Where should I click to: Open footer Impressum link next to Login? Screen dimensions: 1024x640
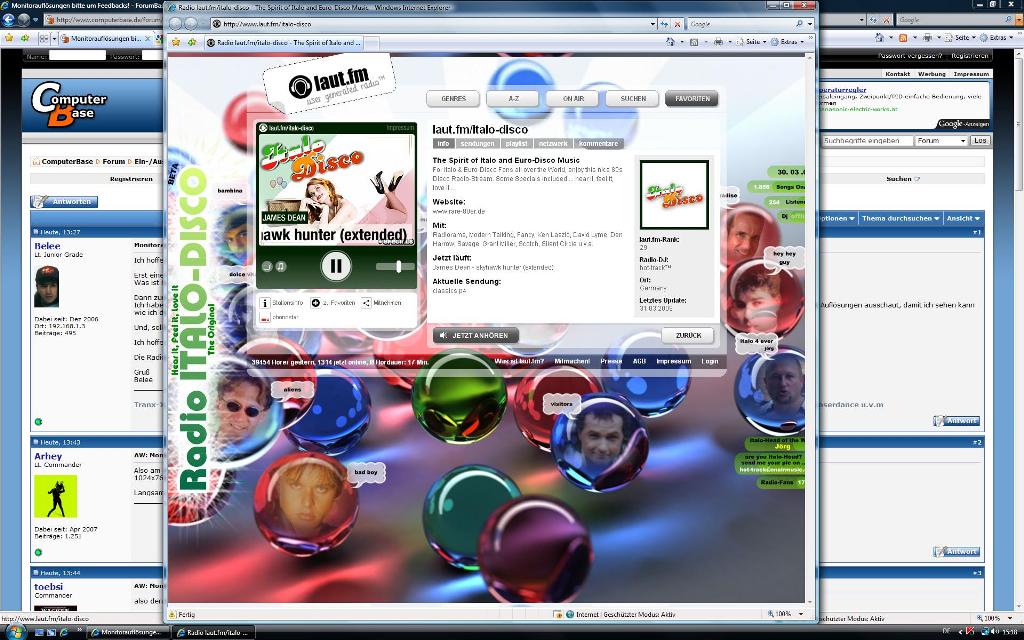pos(673,361)
